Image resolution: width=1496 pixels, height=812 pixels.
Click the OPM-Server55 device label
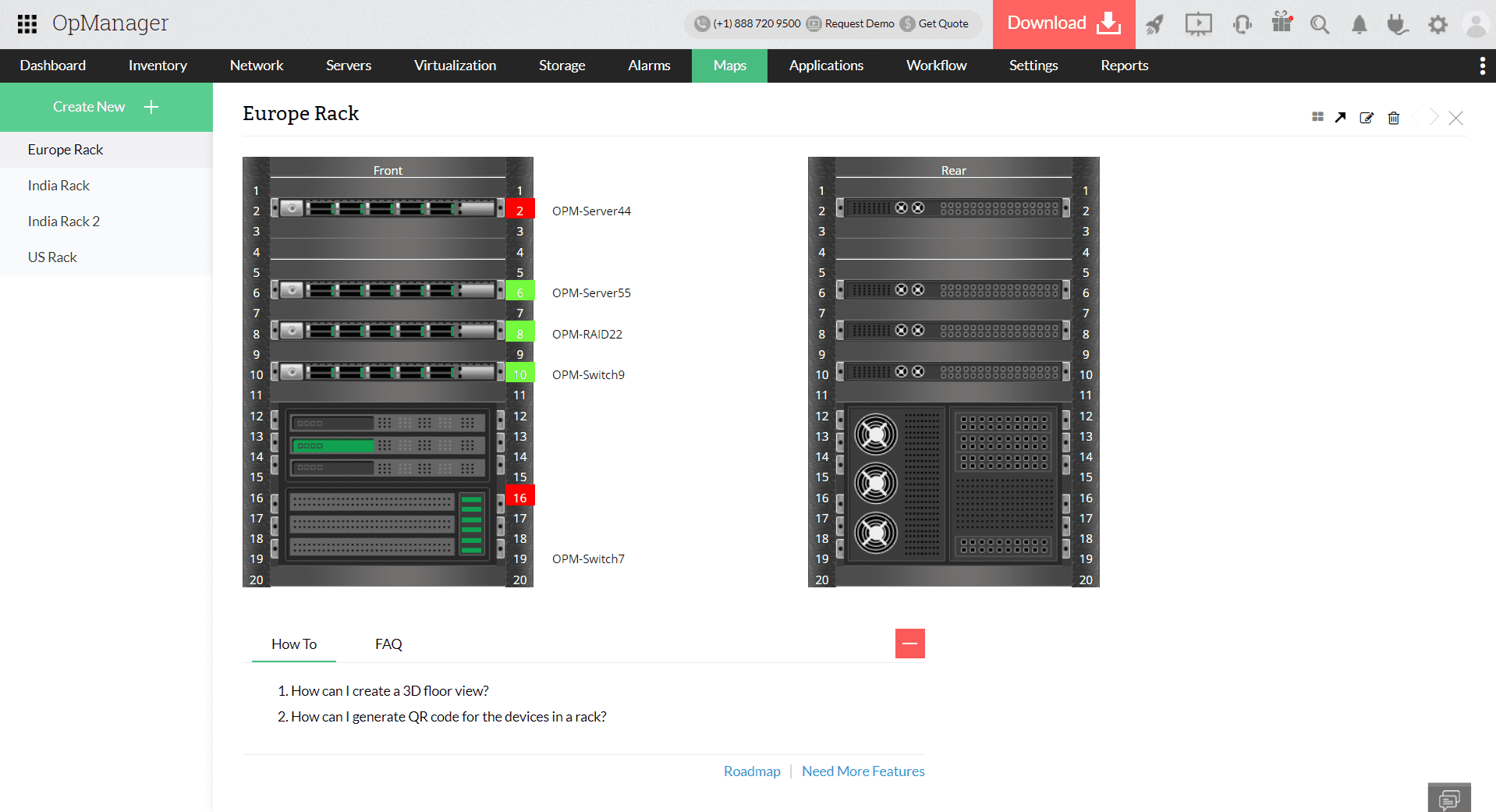(x=591, y=293)
